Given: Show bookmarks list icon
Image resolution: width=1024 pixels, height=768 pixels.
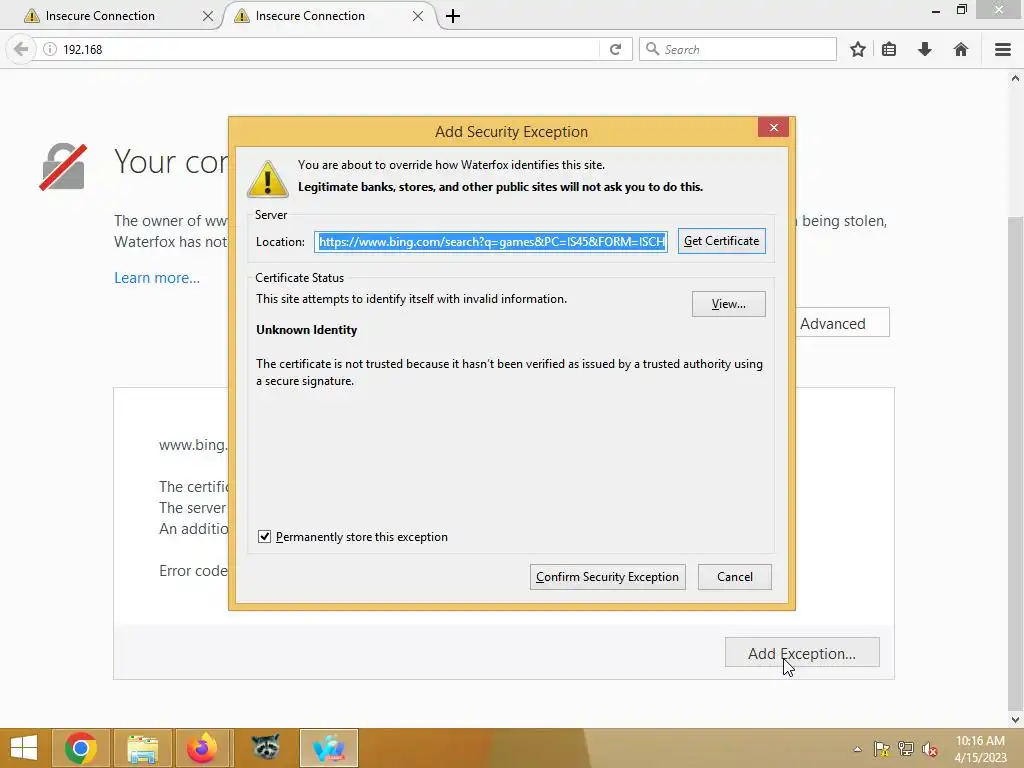Looking at the screenshot, I should click(x=889, y=49).
